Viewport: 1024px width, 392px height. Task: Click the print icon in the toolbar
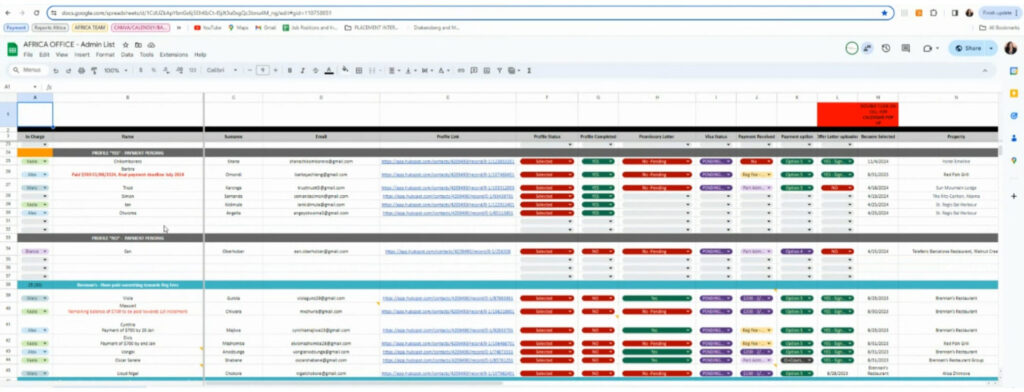[81, 70]
